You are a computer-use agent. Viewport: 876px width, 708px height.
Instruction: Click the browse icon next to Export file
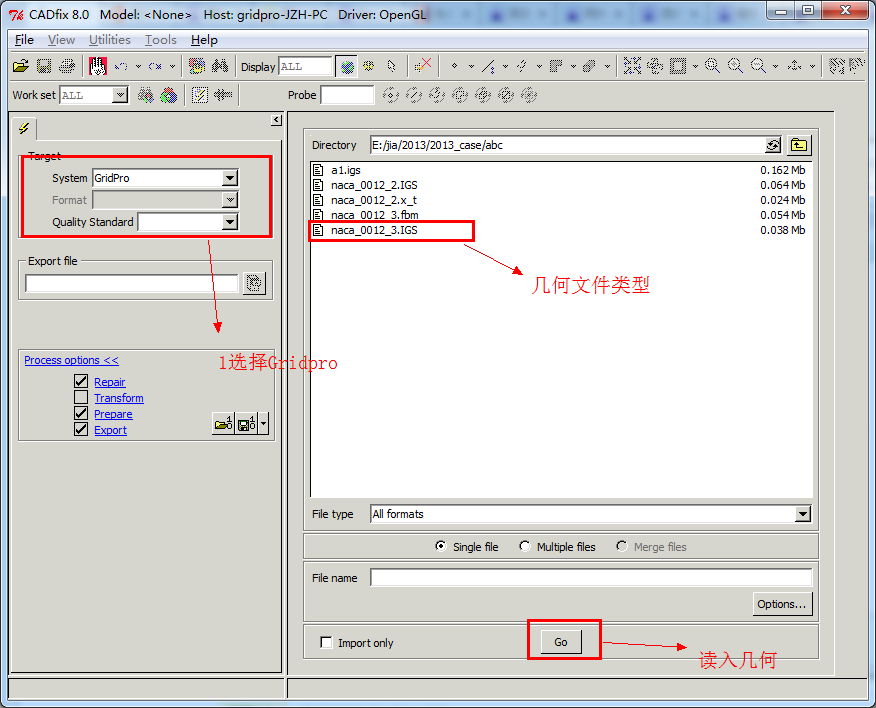(254, 284)
